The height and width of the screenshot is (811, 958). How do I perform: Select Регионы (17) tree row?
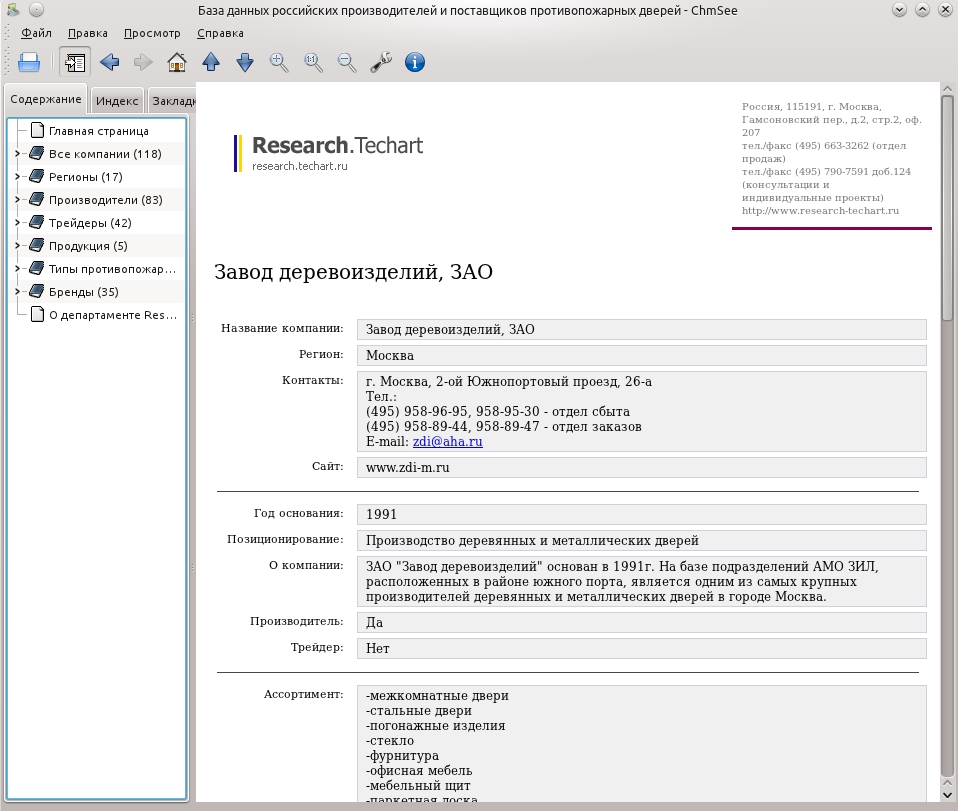[97, 177]
